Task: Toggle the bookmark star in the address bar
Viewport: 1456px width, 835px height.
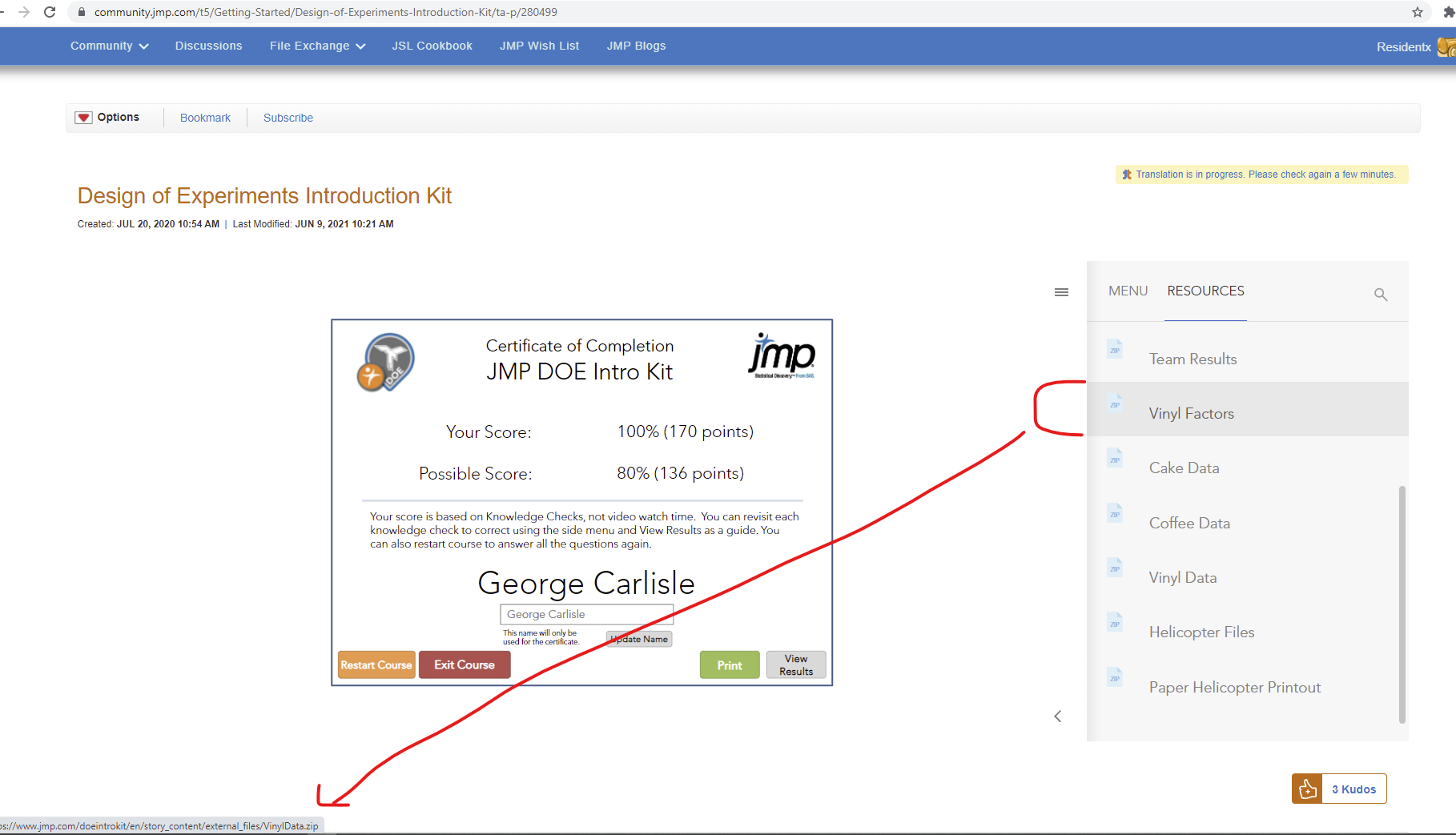Action: (x=1417, y=12)
